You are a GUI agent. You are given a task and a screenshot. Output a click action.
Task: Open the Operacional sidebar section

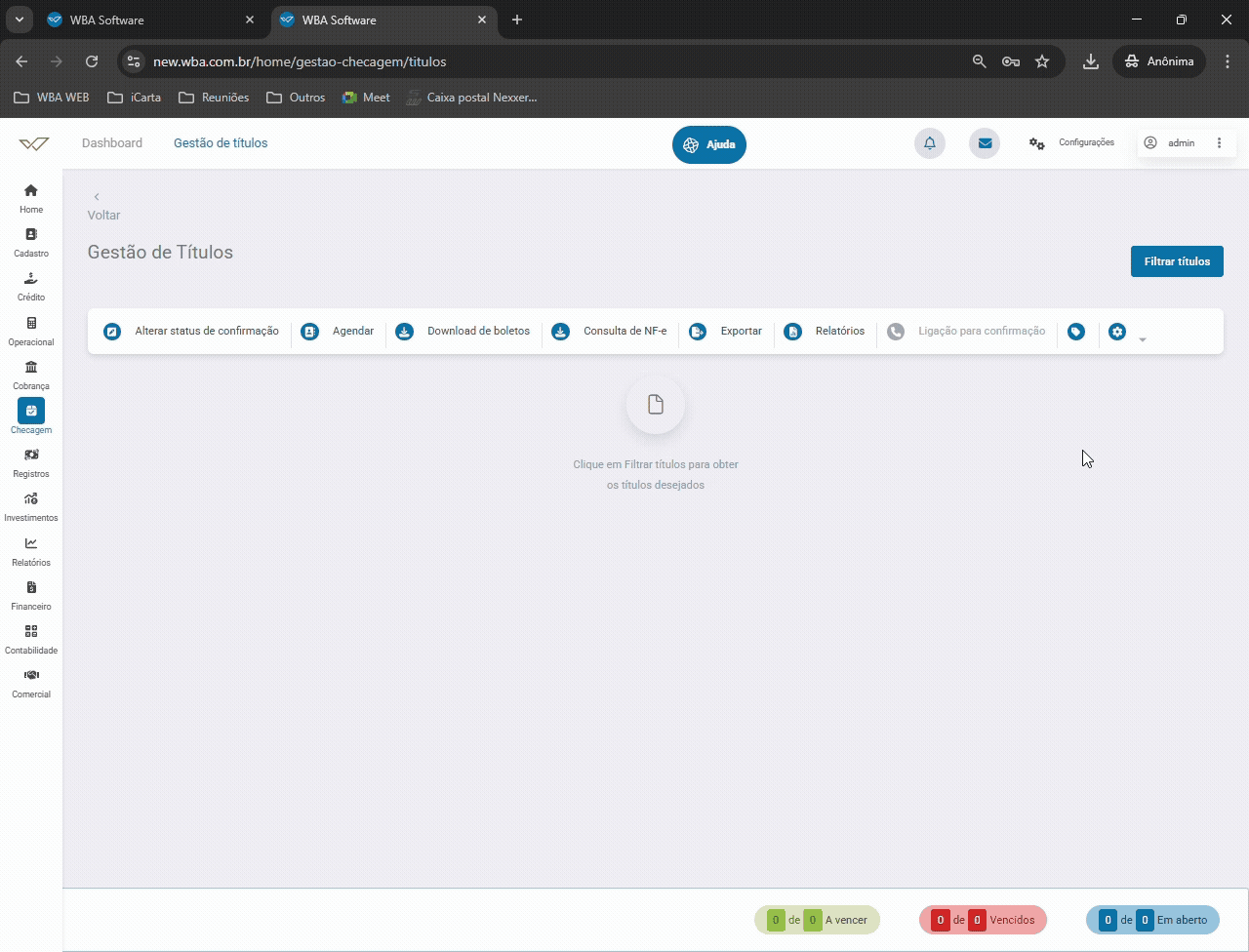[31, 331]
